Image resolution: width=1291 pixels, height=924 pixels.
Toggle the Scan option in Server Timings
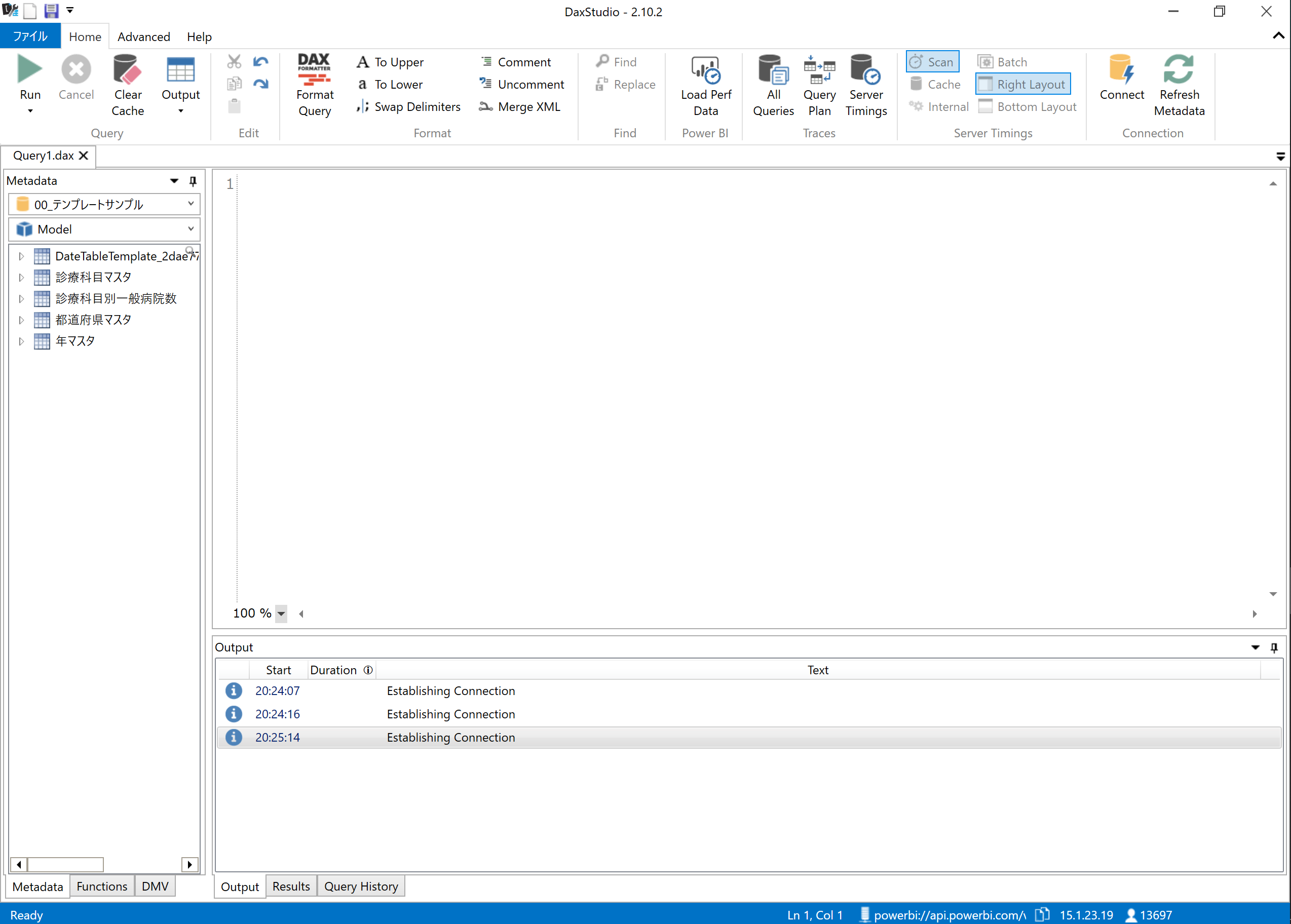click(932, 61)
